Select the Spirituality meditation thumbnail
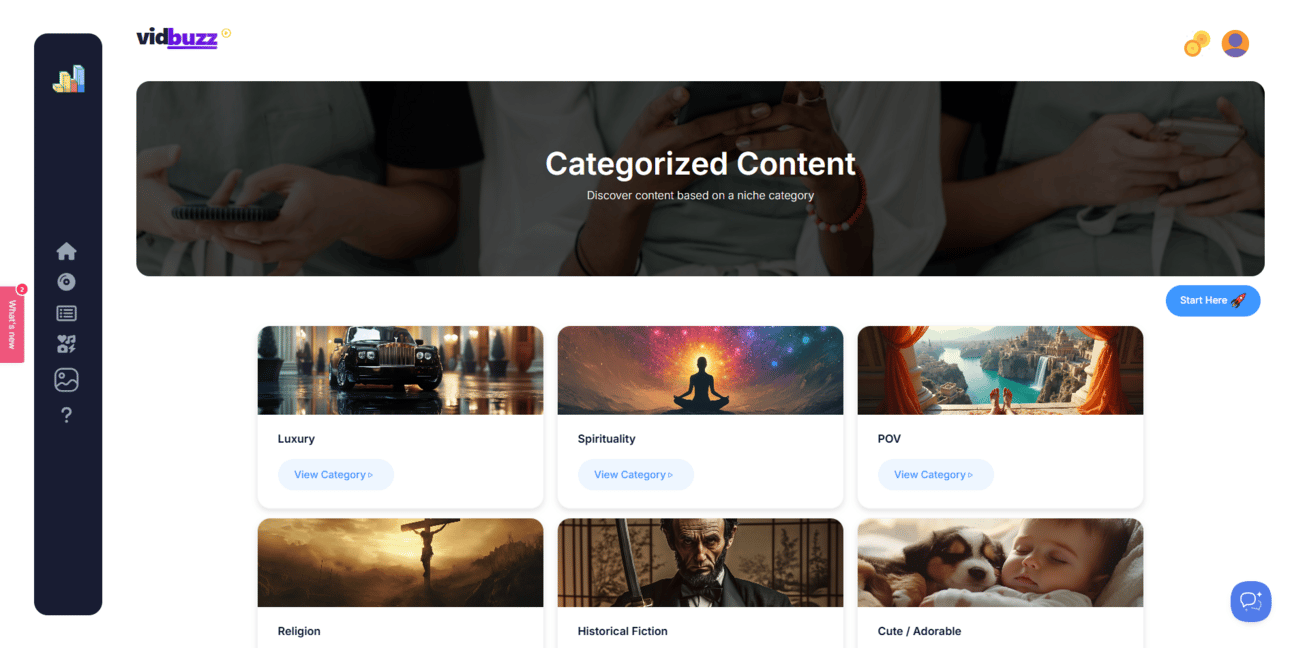 [x=700, y=370]
